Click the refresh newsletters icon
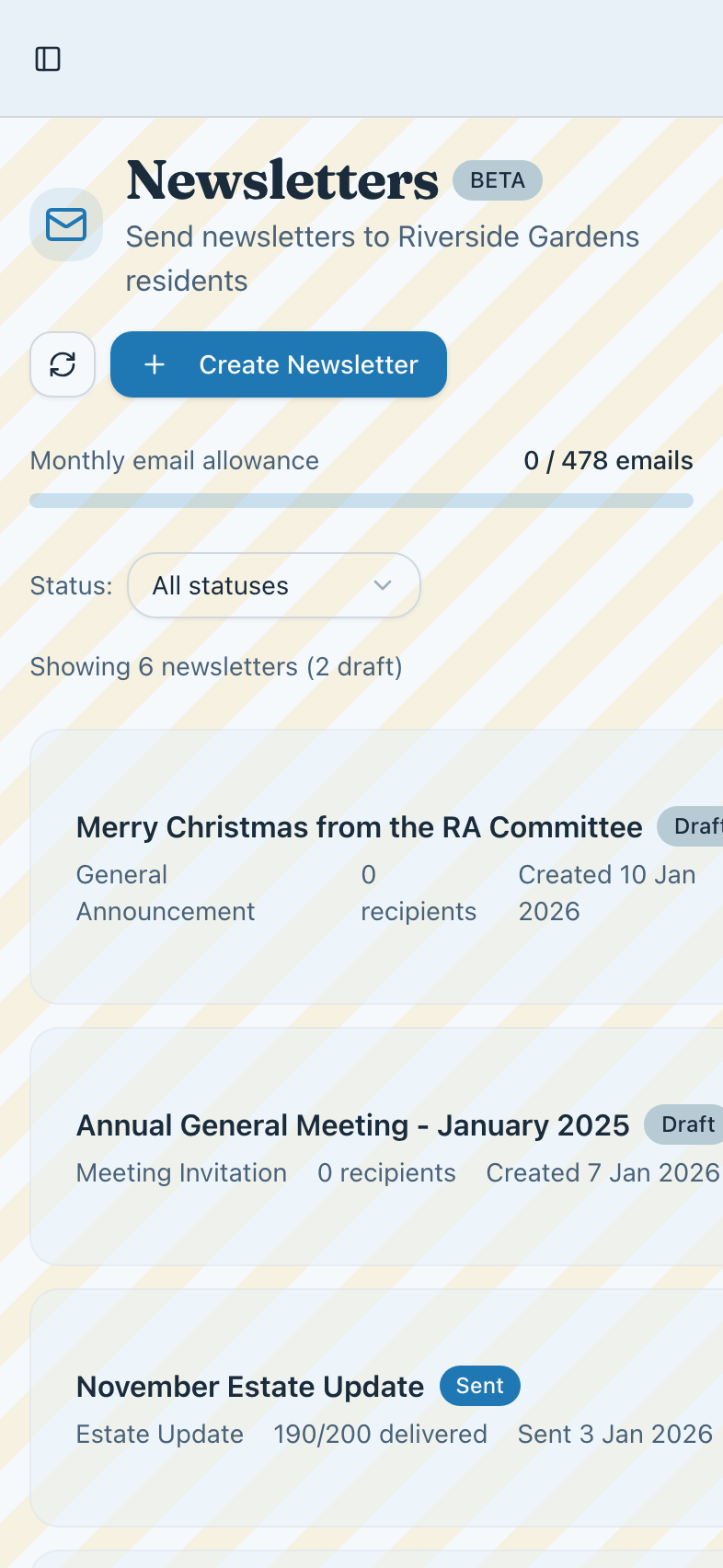 [63, 364]
